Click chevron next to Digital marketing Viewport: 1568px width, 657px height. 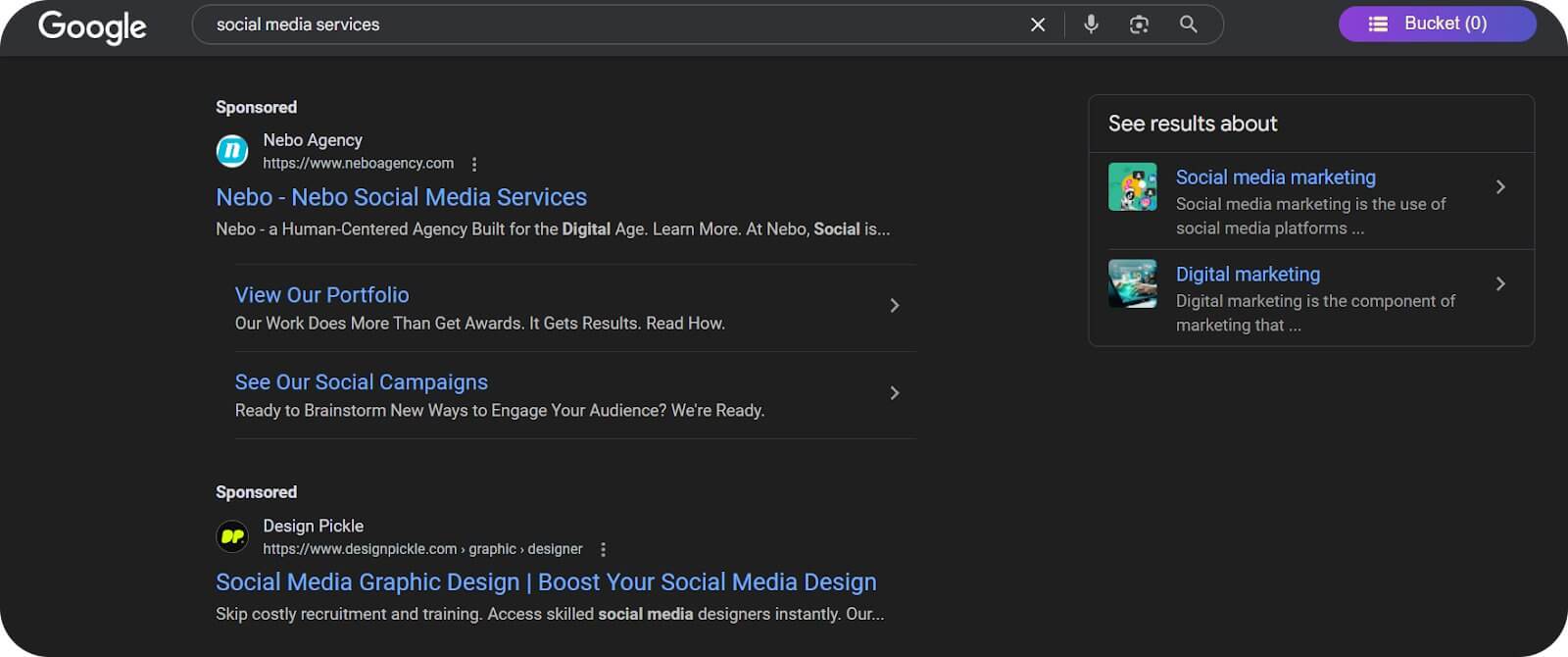pyautogui.click(x=1499, y=283)
